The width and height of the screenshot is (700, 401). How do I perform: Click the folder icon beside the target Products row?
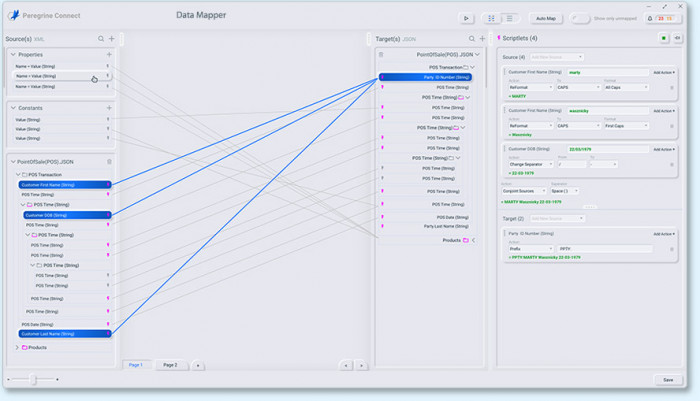click(466, 240)
